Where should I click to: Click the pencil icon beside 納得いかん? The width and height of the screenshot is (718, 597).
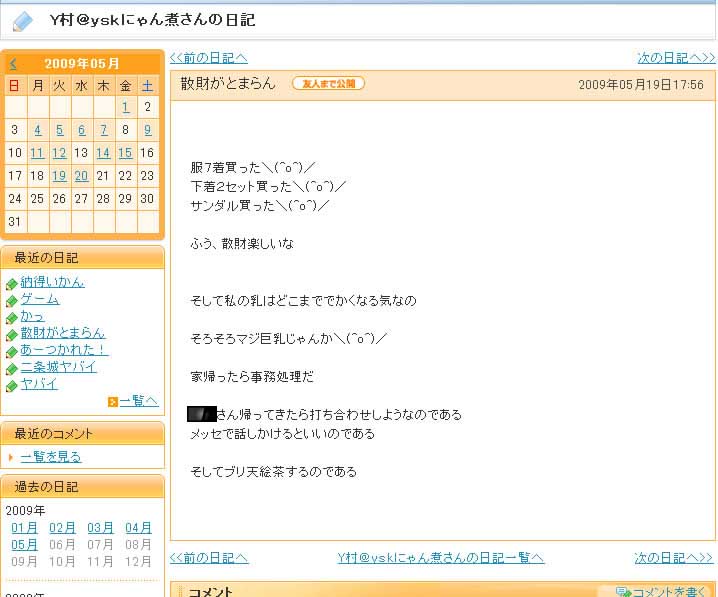pyautogui.click(x=11, y=284)
